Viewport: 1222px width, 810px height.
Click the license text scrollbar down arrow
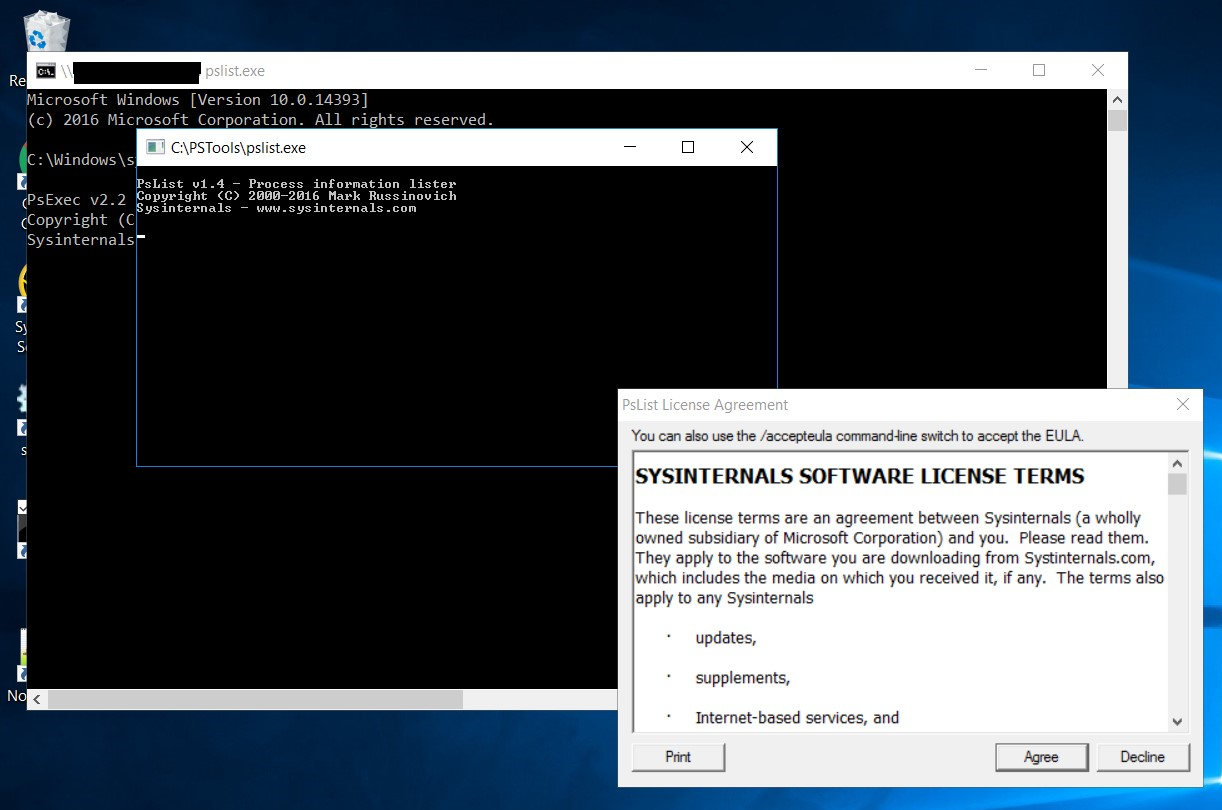1177,722
